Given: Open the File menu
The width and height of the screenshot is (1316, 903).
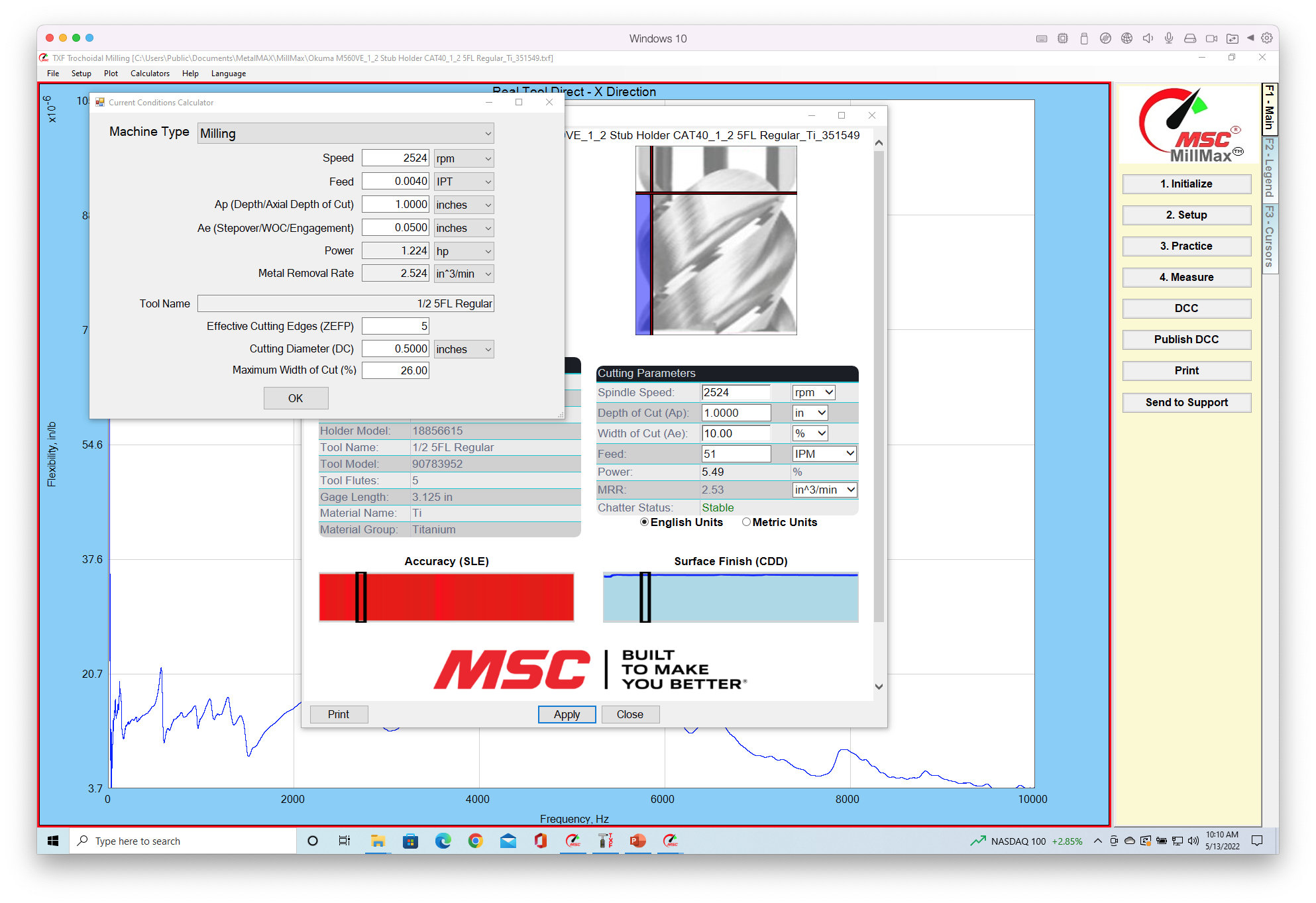Looking at the screenshot, I should [x=53, y=74].
